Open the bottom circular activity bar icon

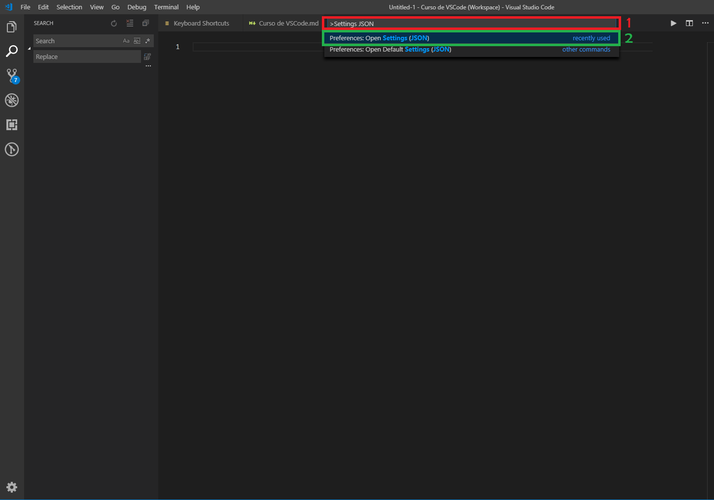[12, 149]
